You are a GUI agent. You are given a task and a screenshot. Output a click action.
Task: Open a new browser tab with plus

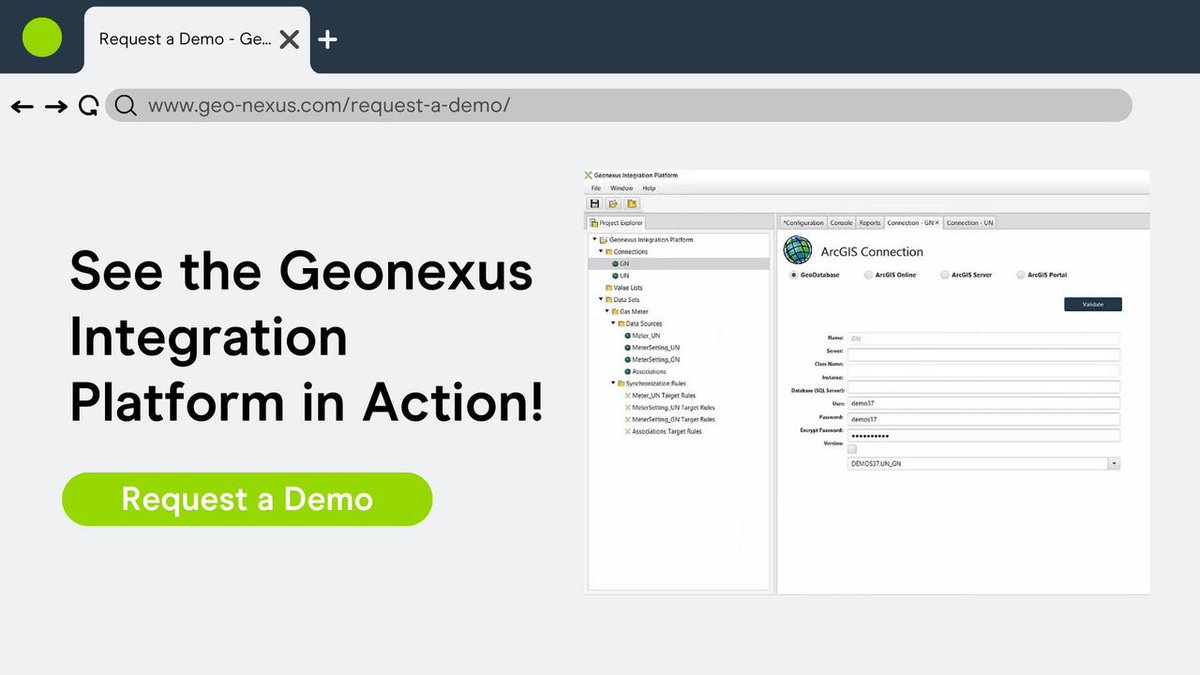tap(327, 40)
